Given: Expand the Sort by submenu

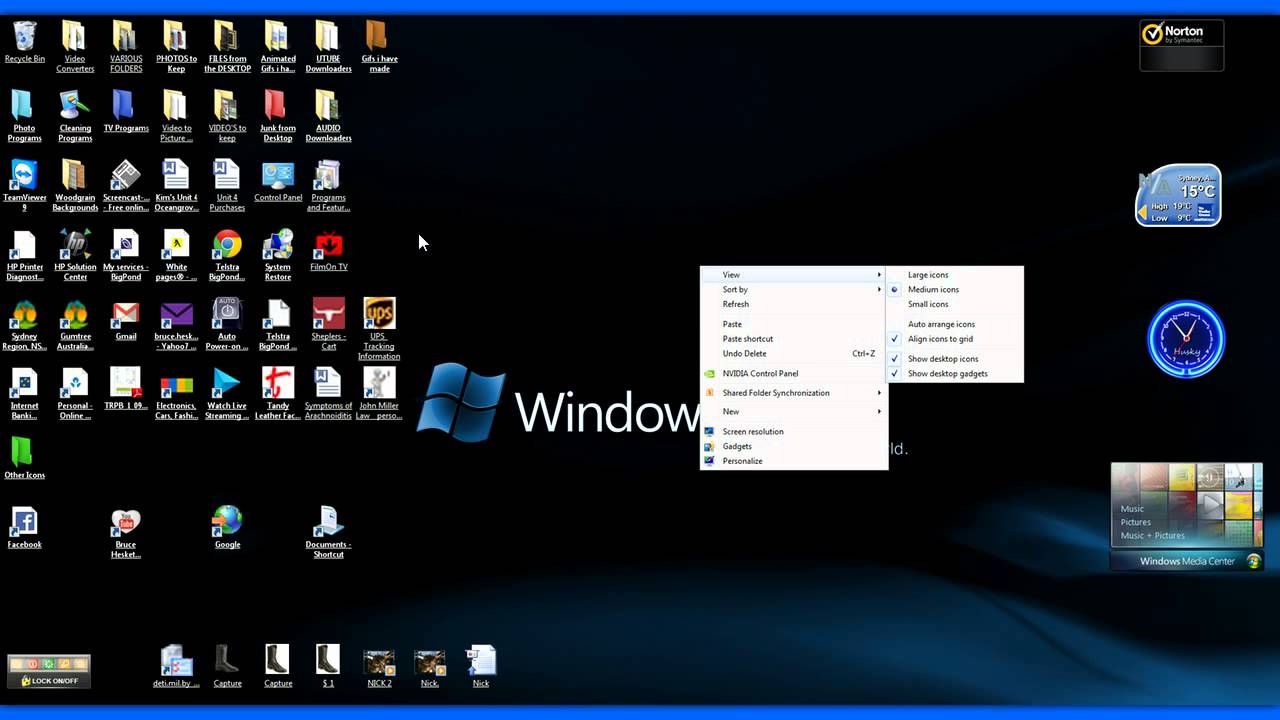Looking at the screenshot, I should 794,289.
